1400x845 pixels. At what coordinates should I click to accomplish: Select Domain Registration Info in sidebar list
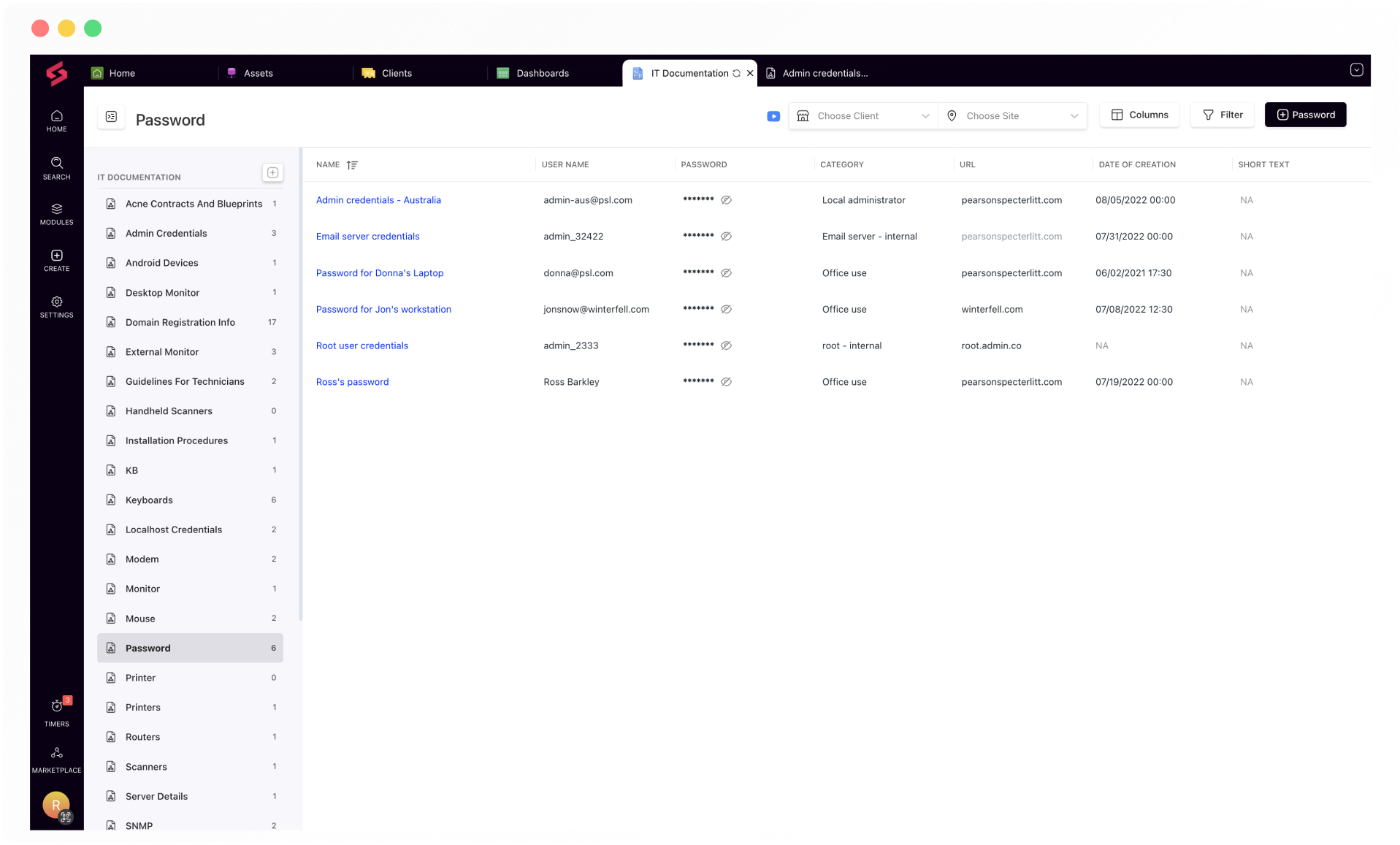tap(180, 322)
